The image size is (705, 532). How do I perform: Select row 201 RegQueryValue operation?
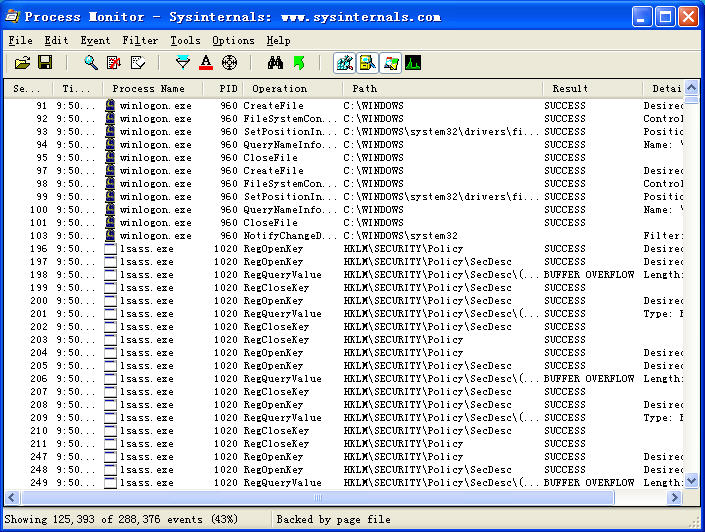[x=282, y=314]
